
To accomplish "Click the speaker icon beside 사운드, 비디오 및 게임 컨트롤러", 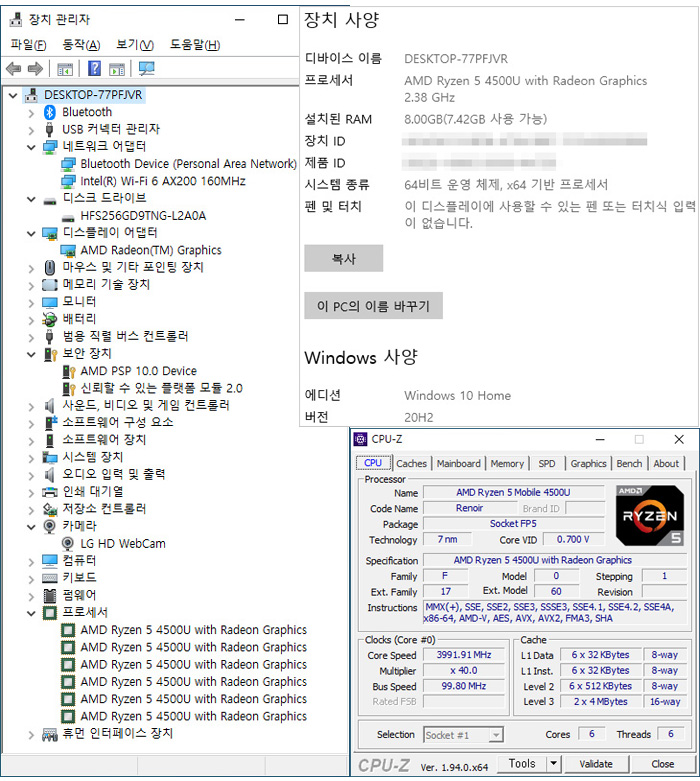I will pyautogui.click(x=49, y=405).
